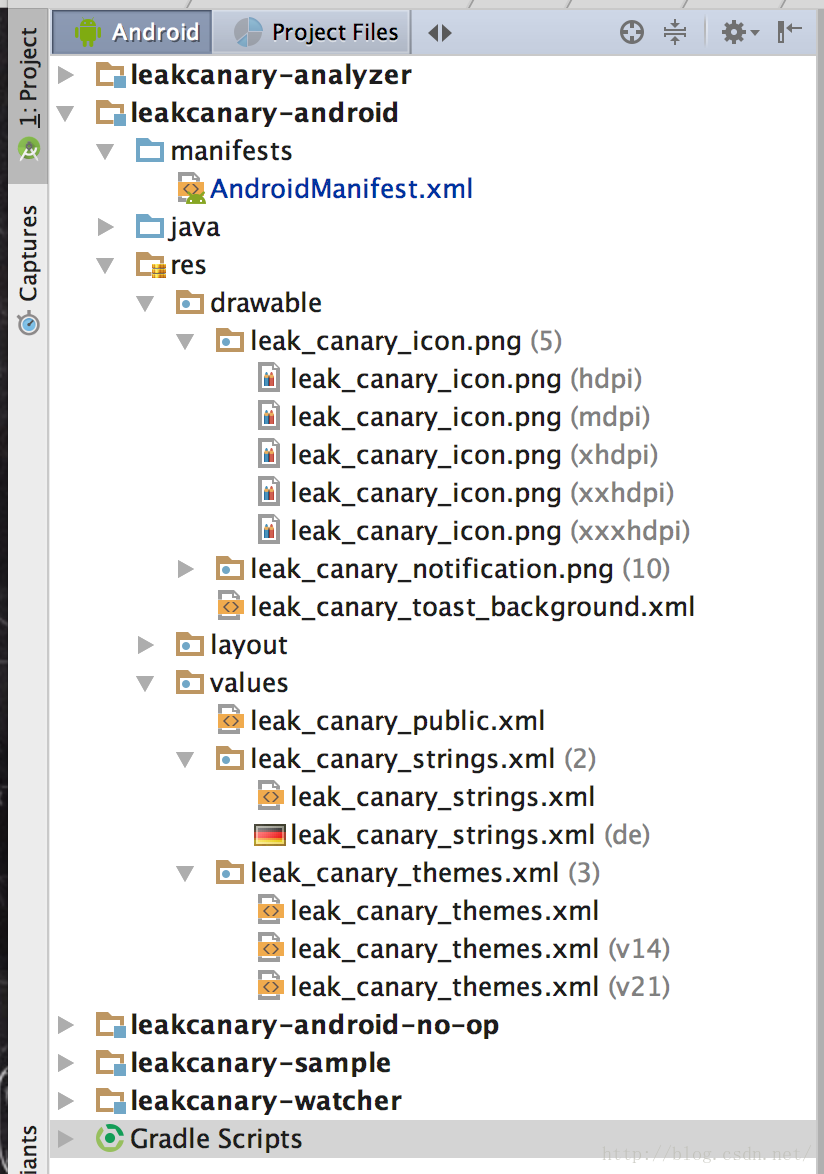Image resolution: width=824 pixels, height=1174 pixels.
Task: Click the hdpi leak_canary_icon.png image icon
Action: [x=270, y=379]
